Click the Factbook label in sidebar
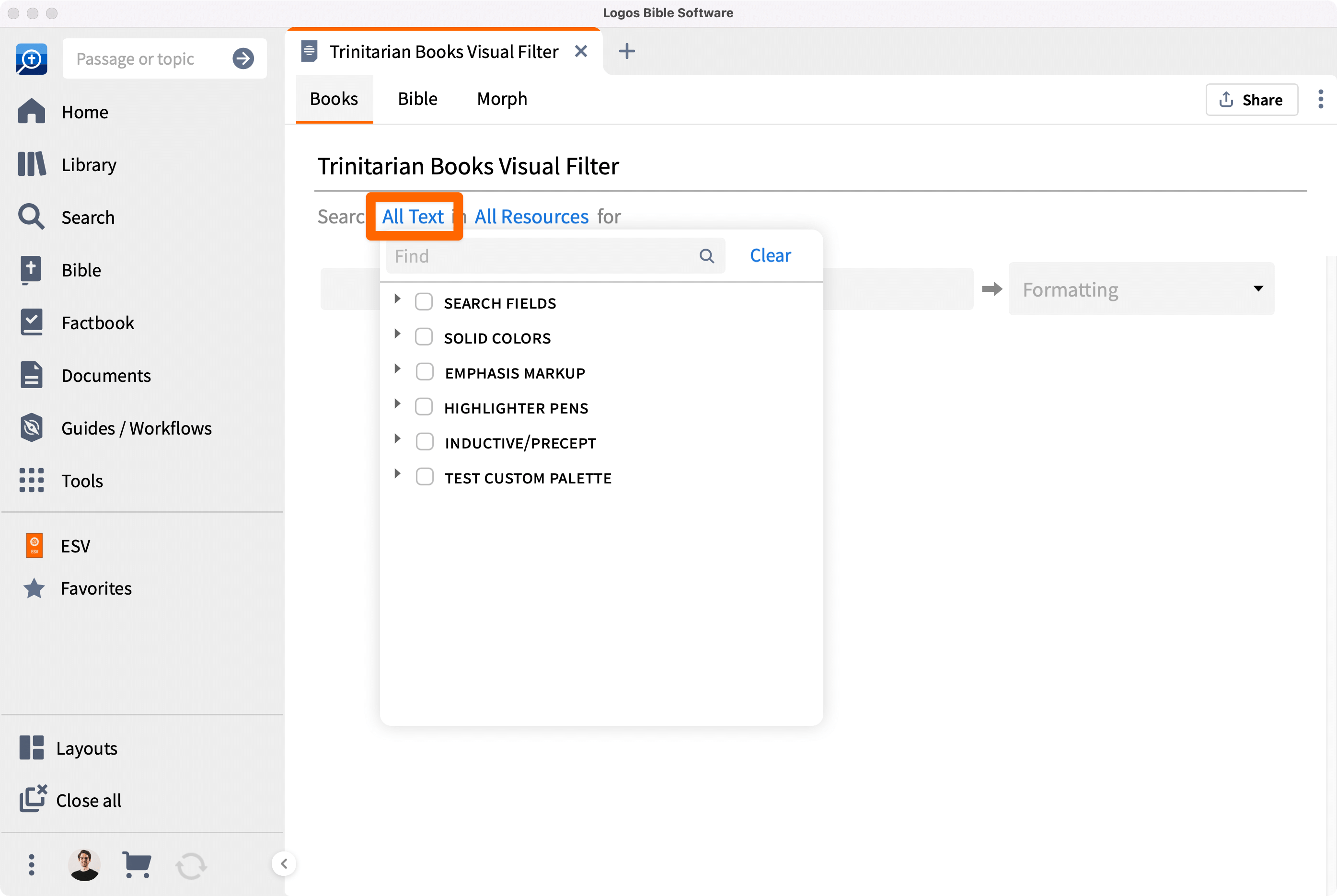 (98, 322)
